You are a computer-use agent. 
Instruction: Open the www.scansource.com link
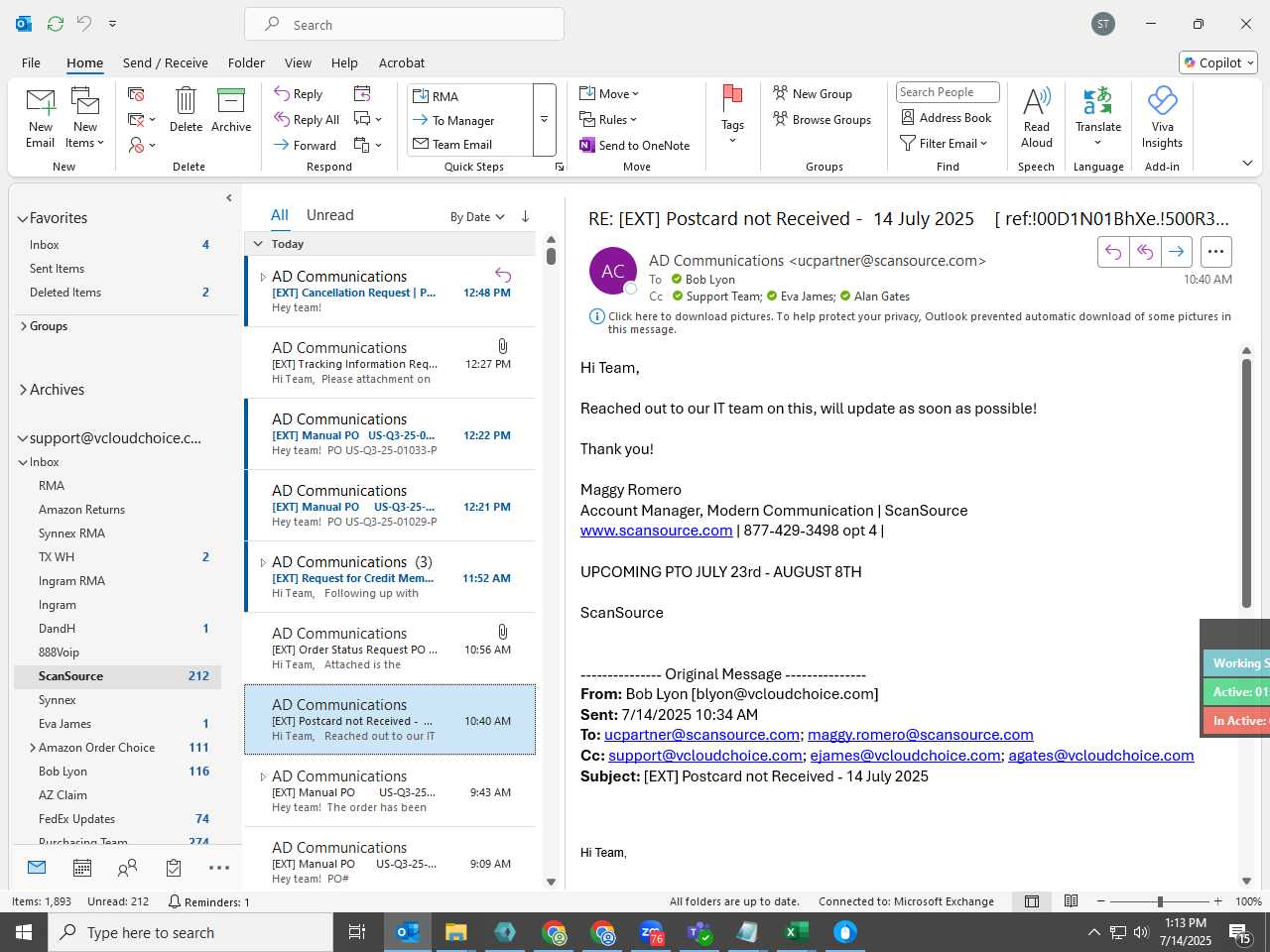click(656, 531)
